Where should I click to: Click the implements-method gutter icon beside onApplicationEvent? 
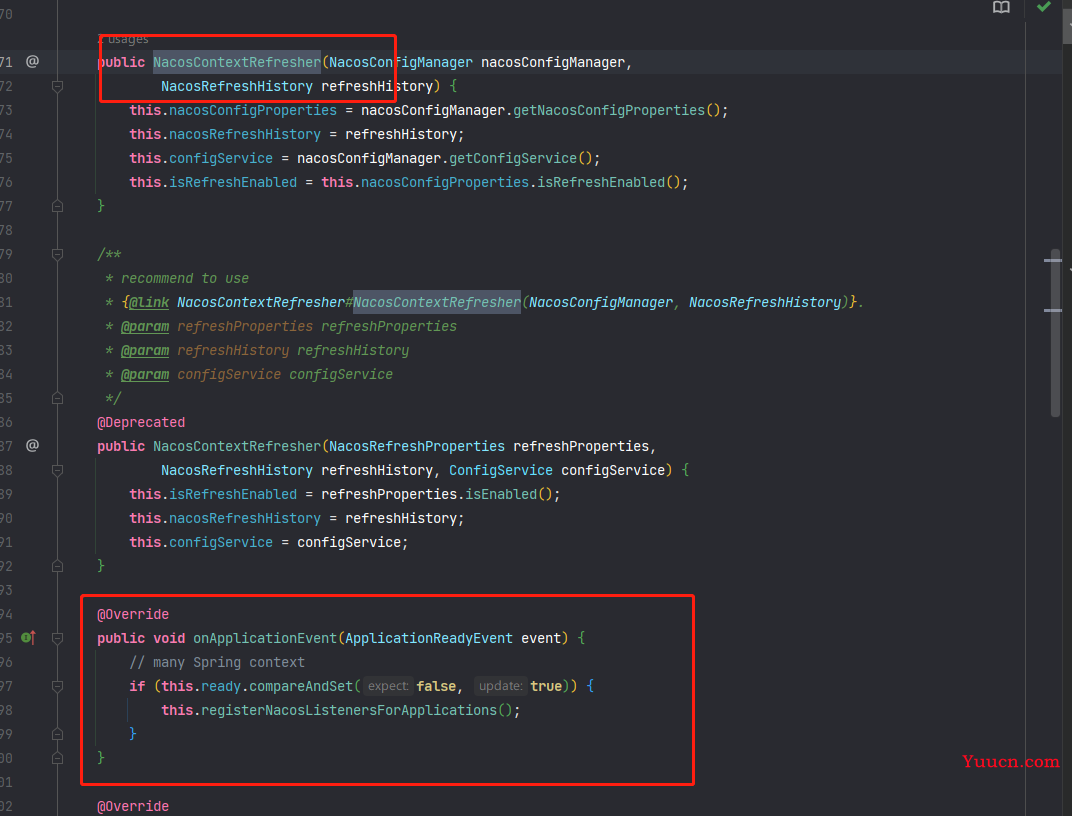(x=28, y=638)
